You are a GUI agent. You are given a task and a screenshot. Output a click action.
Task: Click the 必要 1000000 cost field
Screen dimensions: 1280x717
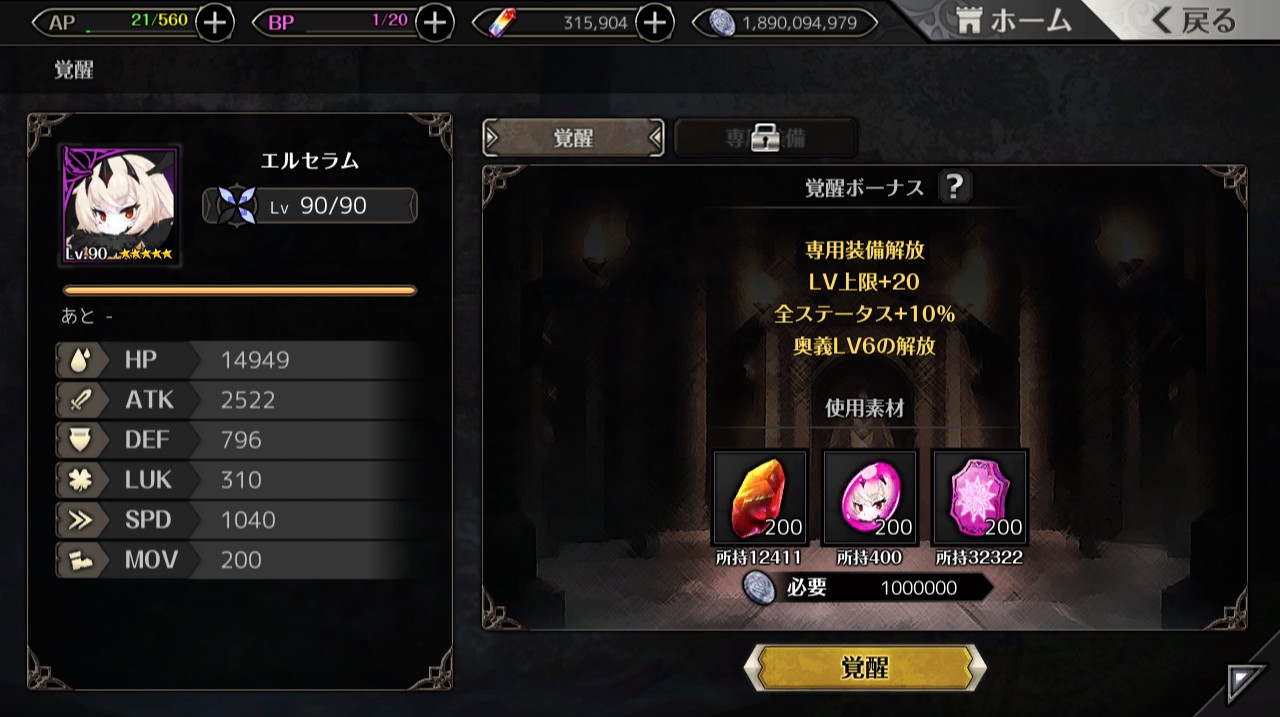(x=868, y=588)
